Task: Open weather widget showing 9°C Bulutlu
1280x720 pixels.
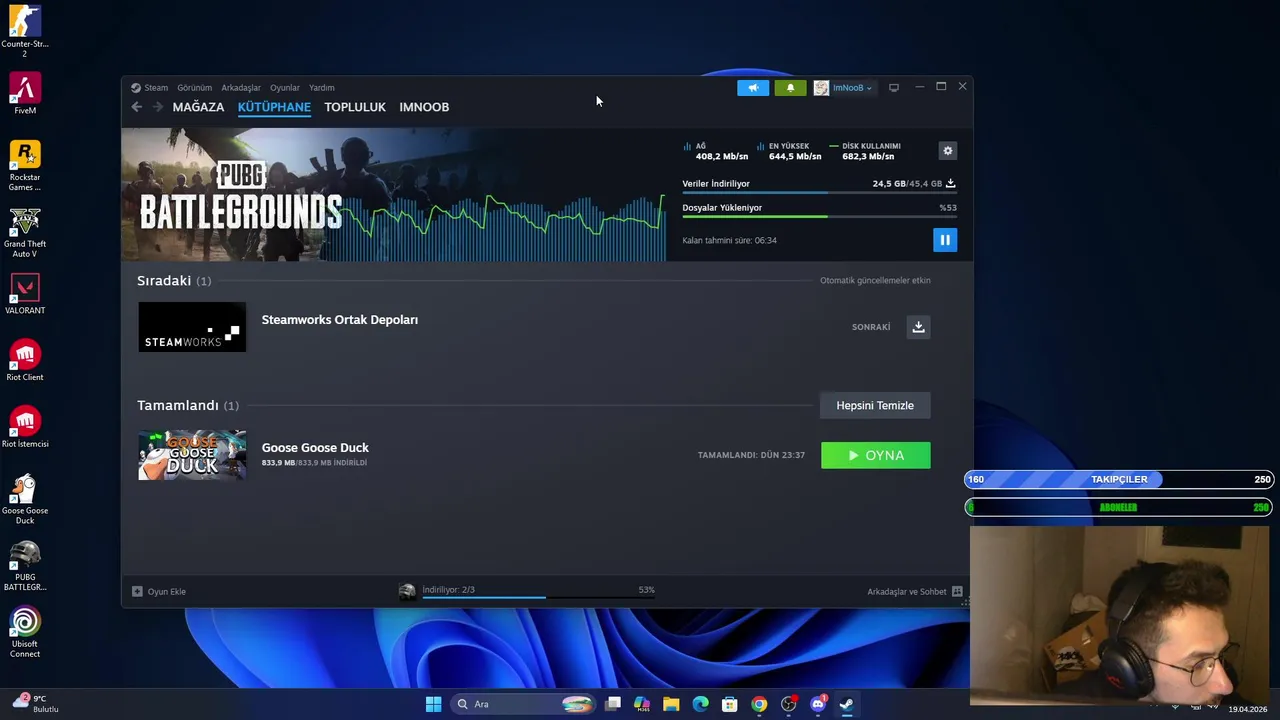Action: 37,704
